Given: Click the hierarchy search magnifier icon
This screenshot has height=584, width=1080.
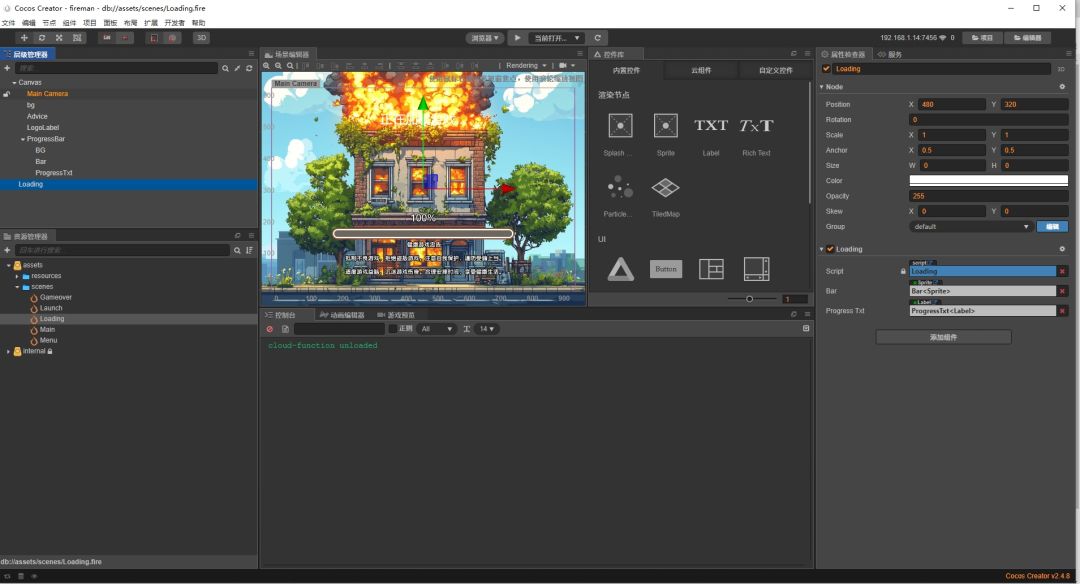Looking at the screenshot, I should point(225,68).
